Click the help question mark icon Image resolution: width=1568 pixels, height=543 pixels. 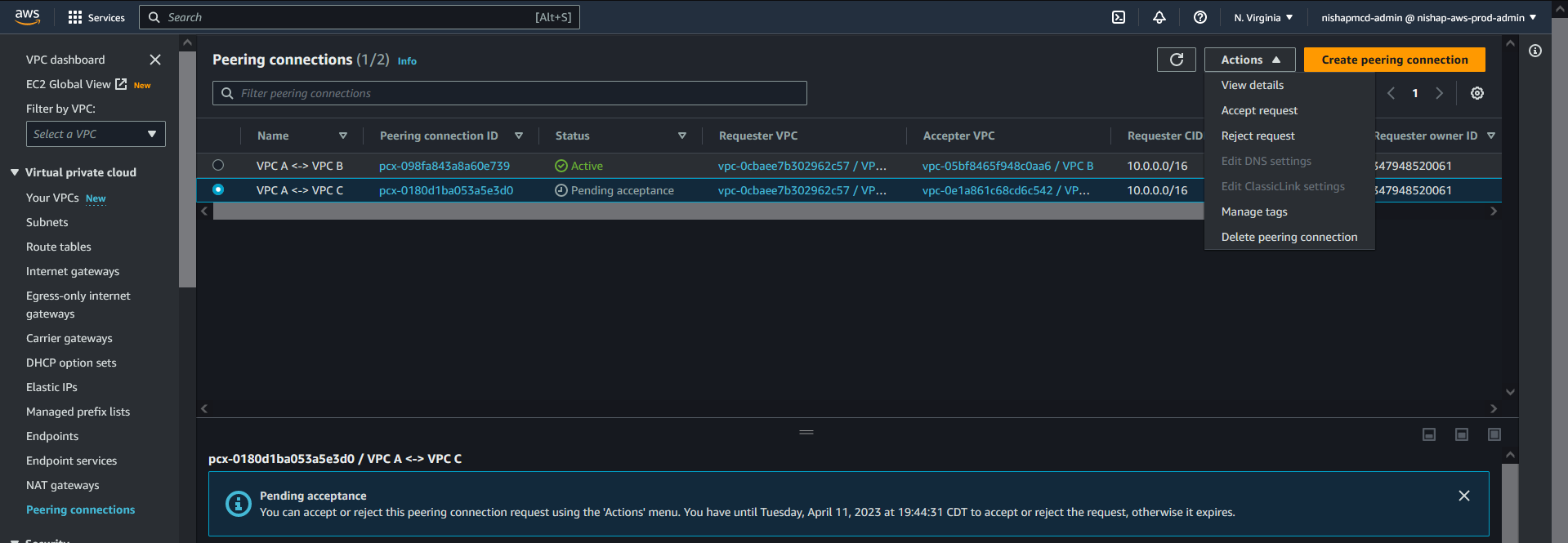click(1199, 17)
